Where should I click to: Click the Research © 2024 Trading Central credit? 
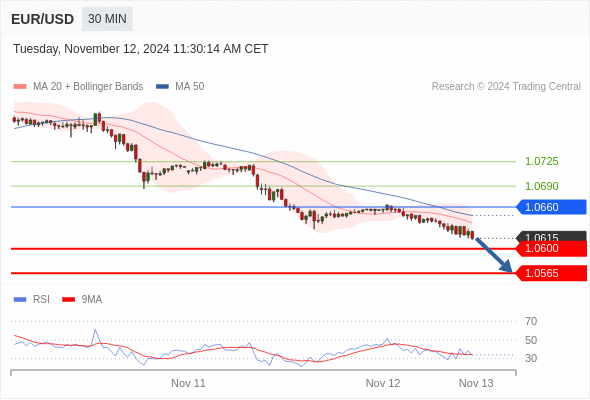pos(506,87)
